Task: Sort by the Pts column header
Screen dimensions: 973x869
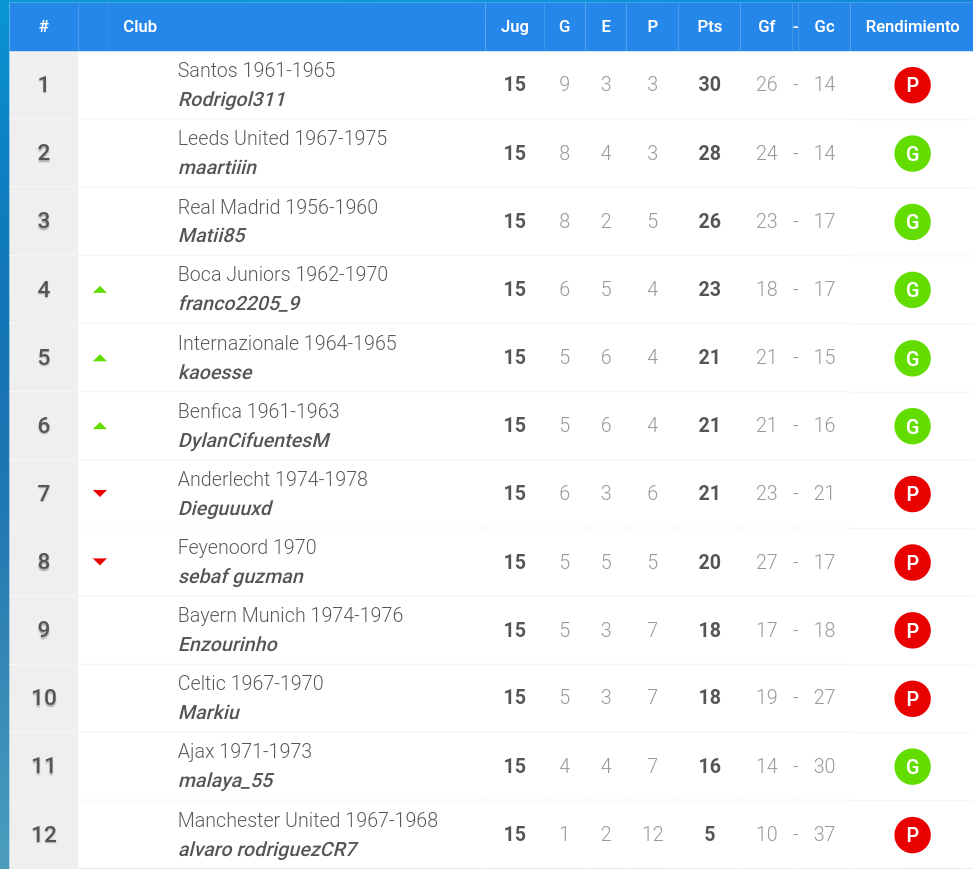Action: tap(709, 27)
